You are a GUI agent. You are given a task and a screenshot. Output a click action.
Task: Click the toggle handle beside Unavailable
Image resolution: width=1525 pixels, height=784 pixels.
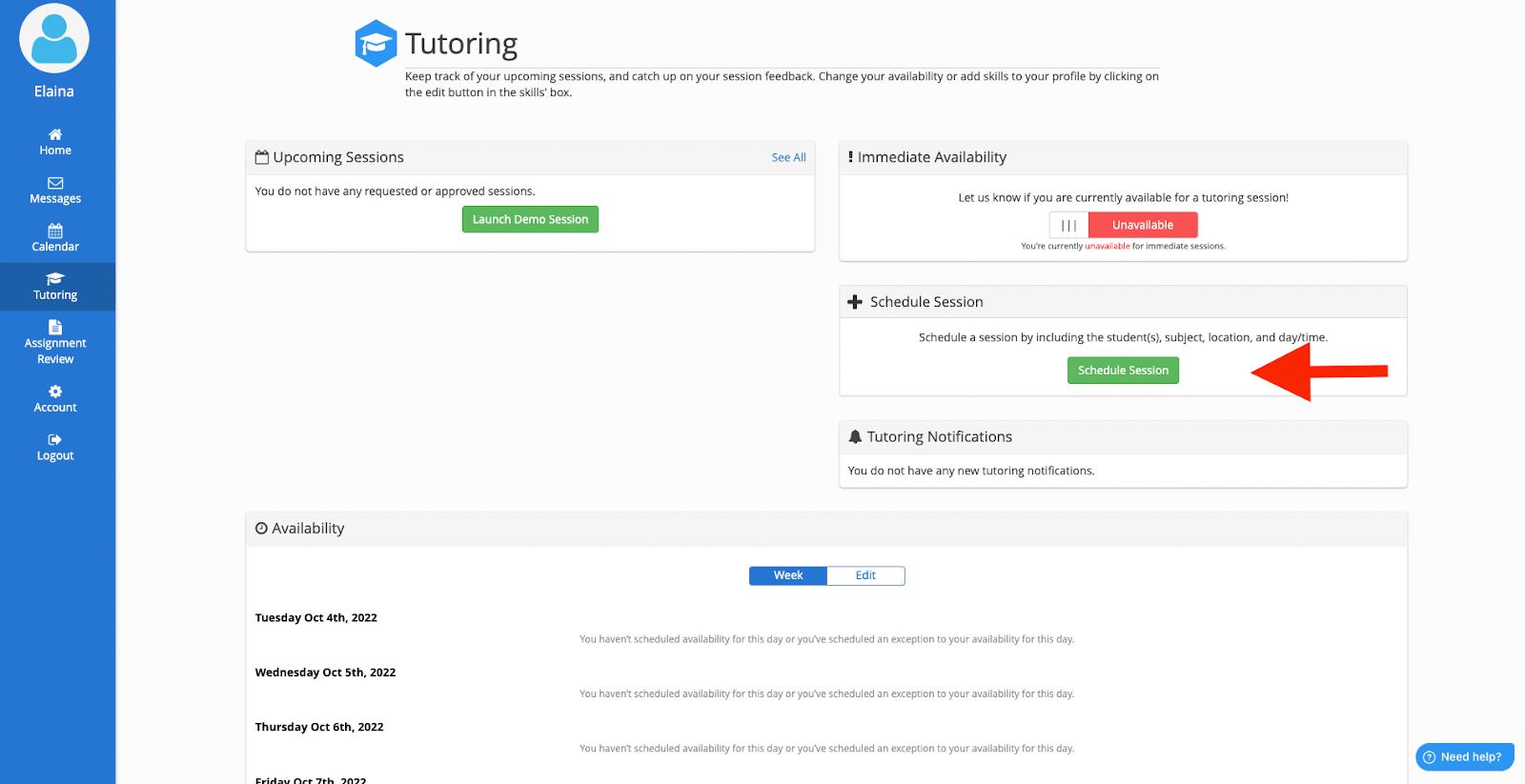[1068, 226]
